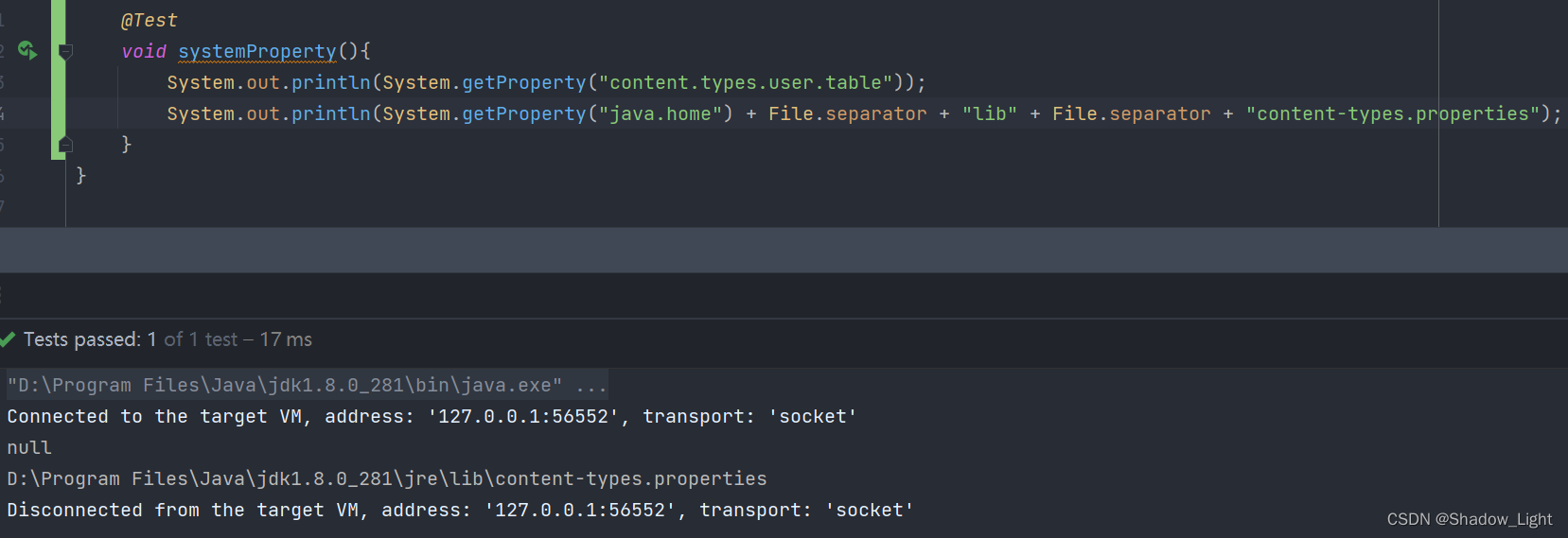The height and width of the screenshot is (538, 1568).
Task: Click the "java.home" string literal
Action: [661, 113]
